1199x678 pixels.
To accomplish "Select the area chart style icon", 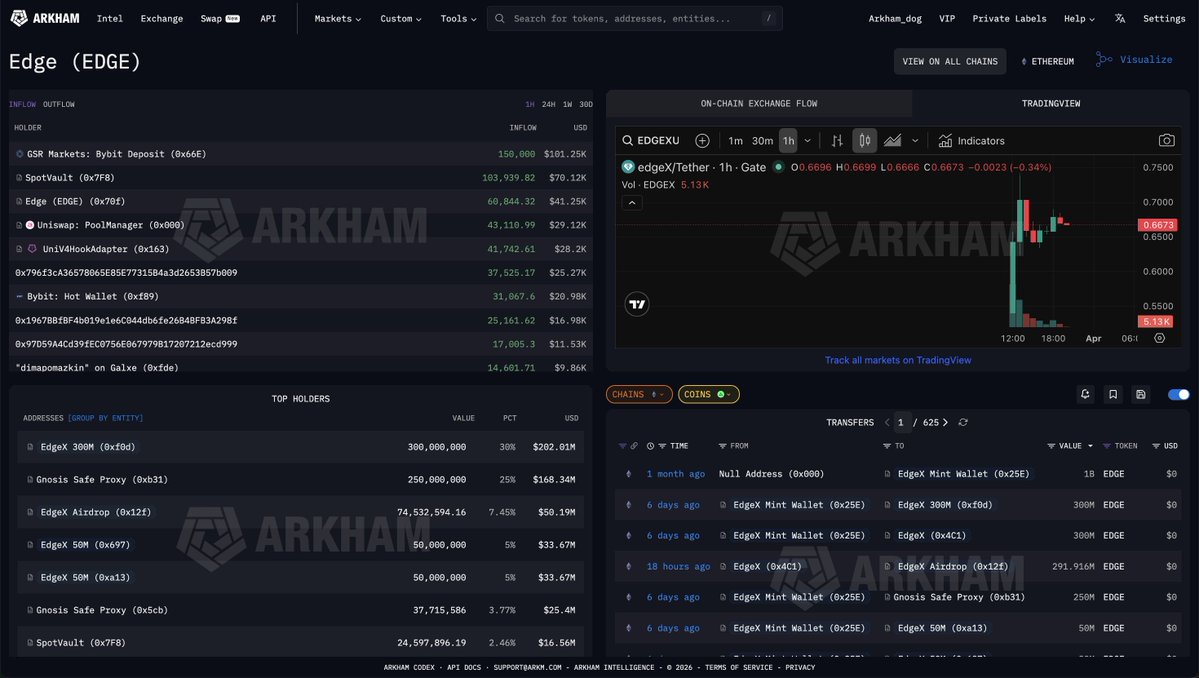I will pyautogui.click(x=891, y=140).
